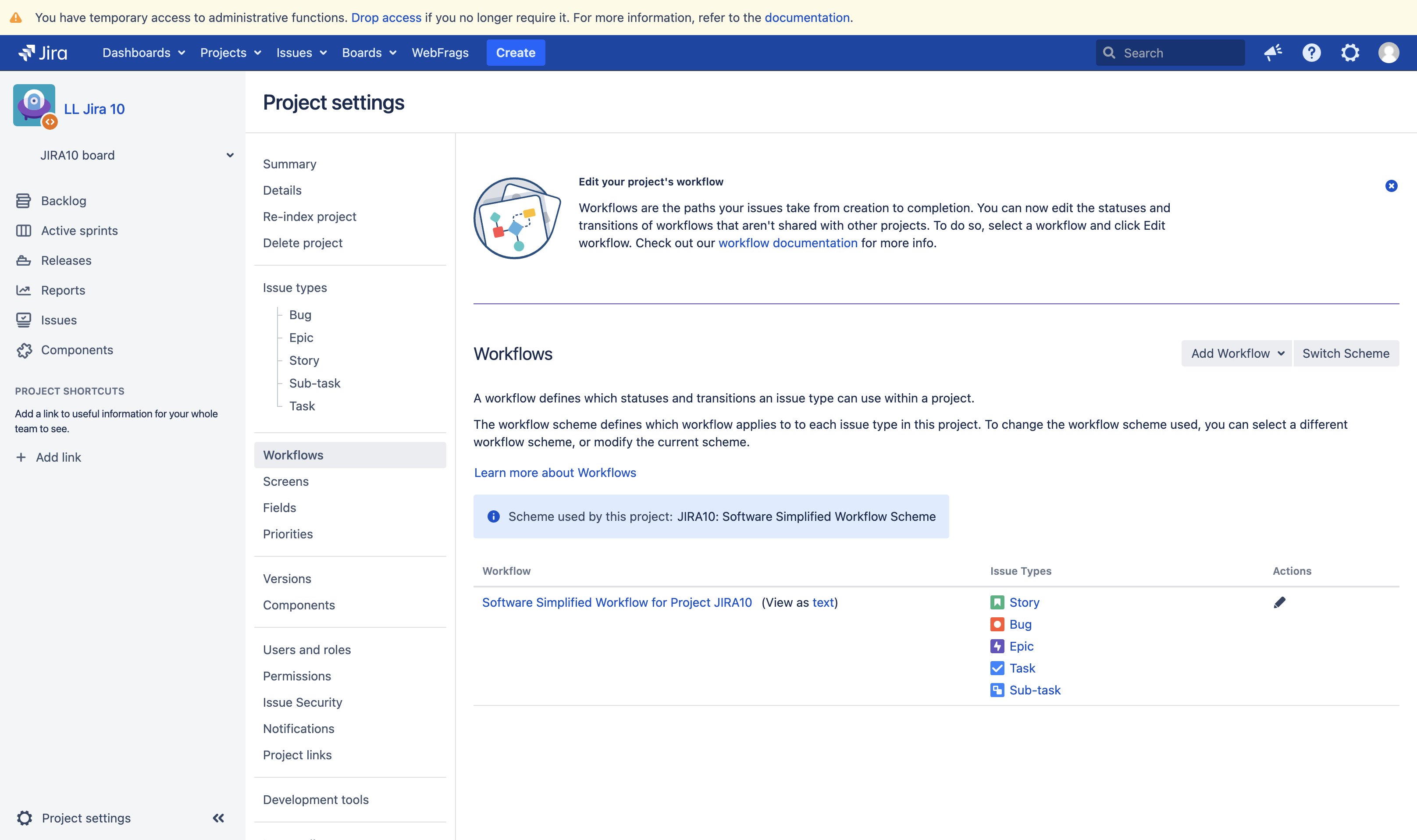Close the Edit workflow info banner
The image size is (1417, 840).
(1391, 186)
